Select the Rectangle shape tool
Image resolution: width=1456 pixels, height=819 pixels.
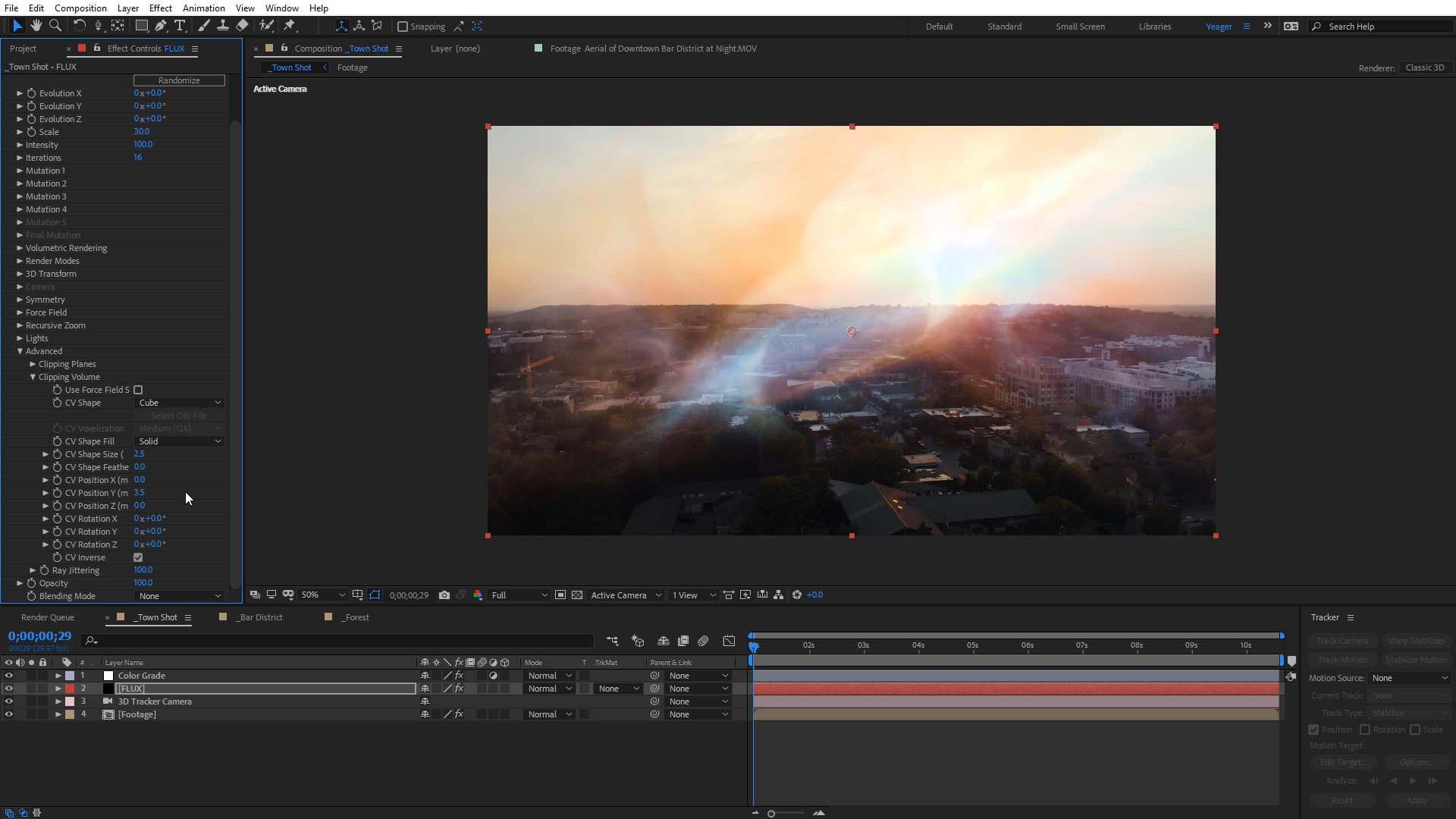tap(141, 26)
